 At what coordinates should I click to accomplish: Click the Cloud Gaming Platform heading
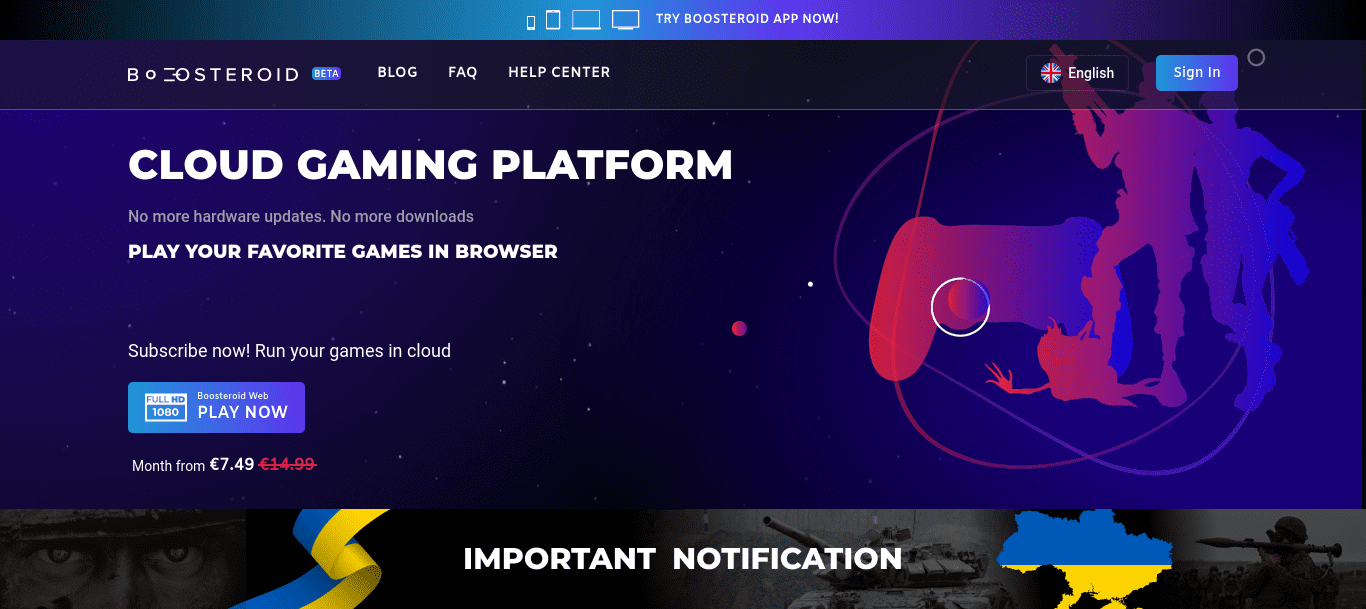(430, 165)
